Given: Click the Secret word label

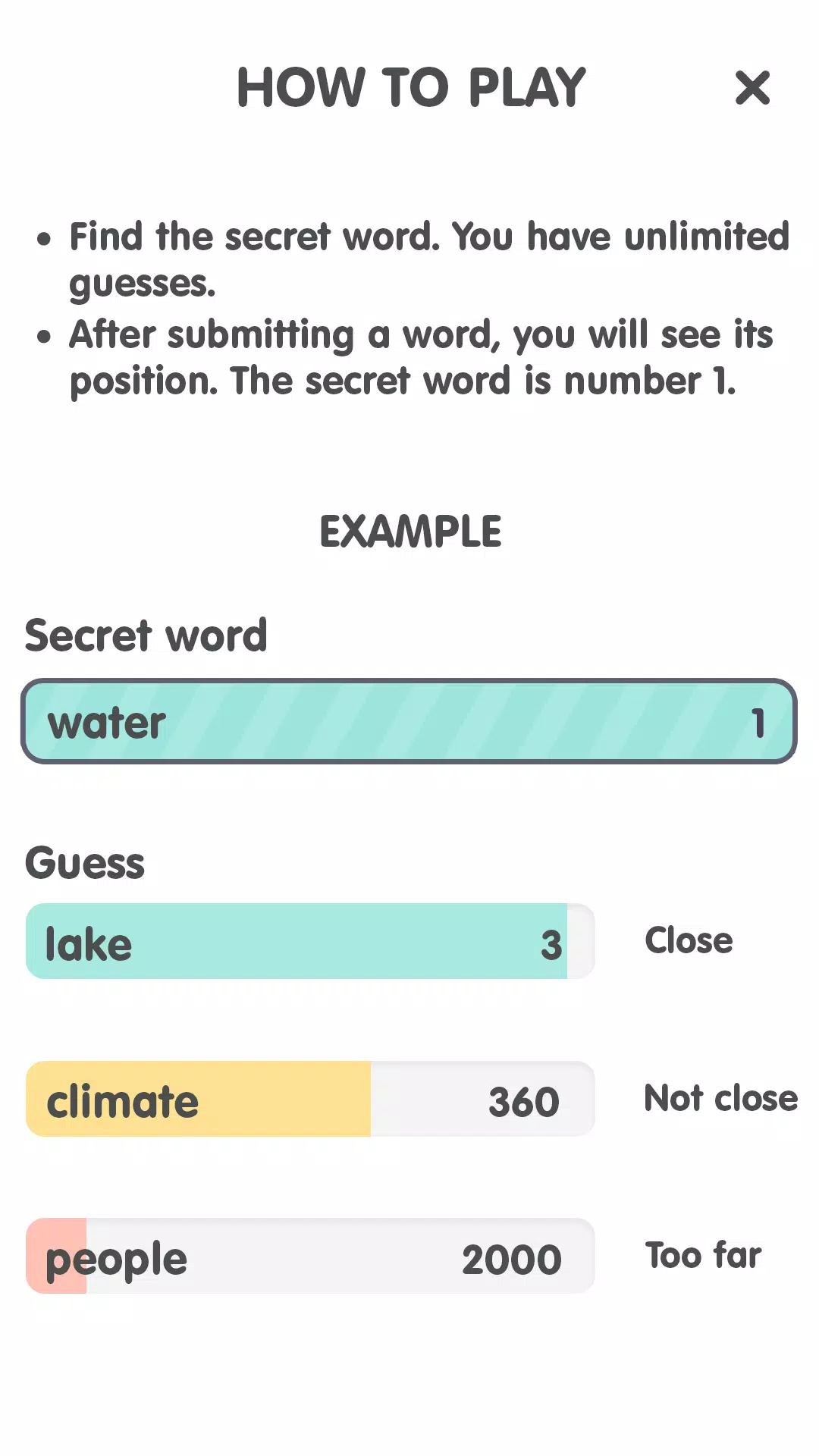Looking at the screenshot, I should pos(146,635).
